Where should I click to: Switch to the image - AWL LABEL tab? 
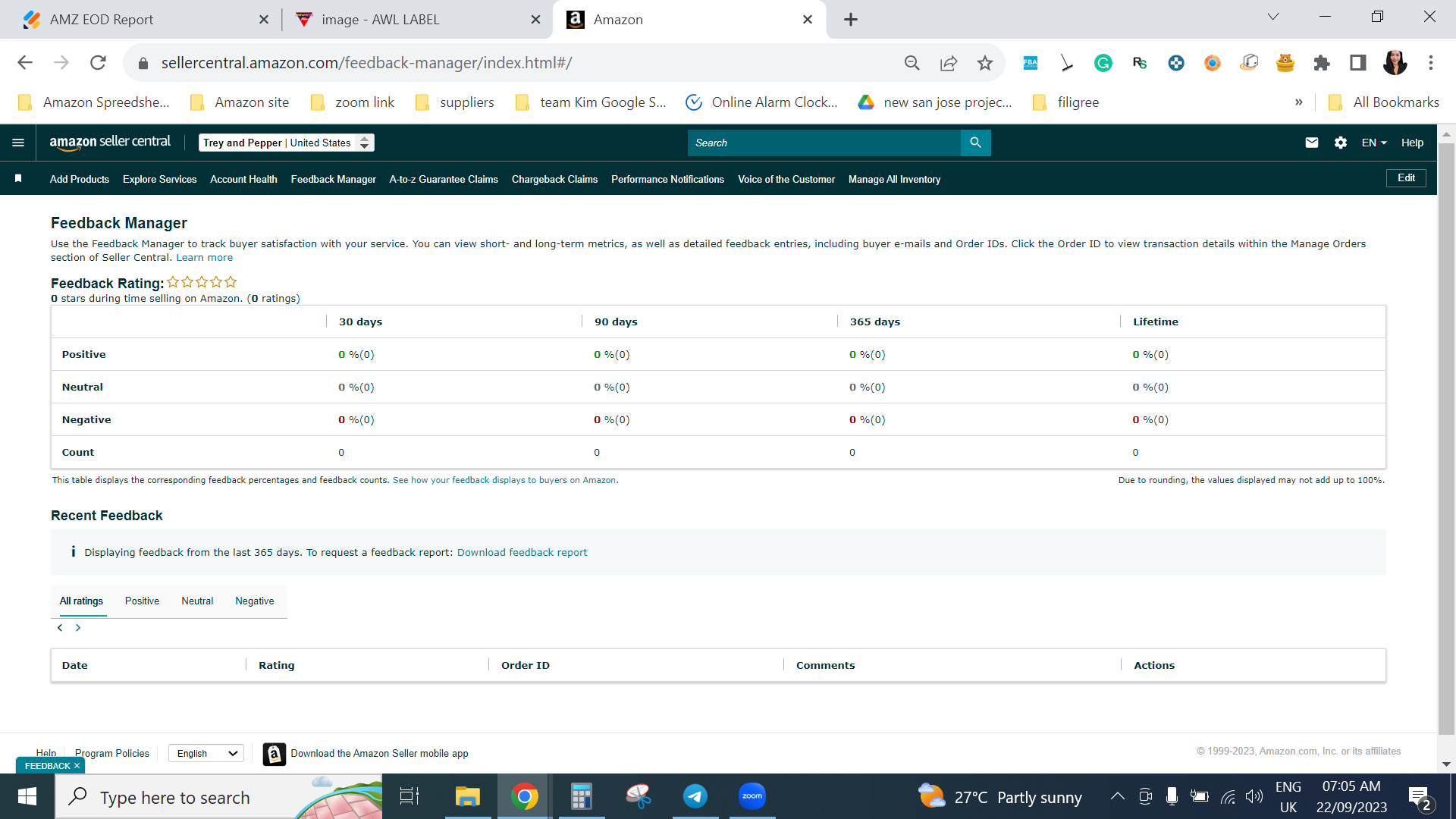[x=416, y=20]
